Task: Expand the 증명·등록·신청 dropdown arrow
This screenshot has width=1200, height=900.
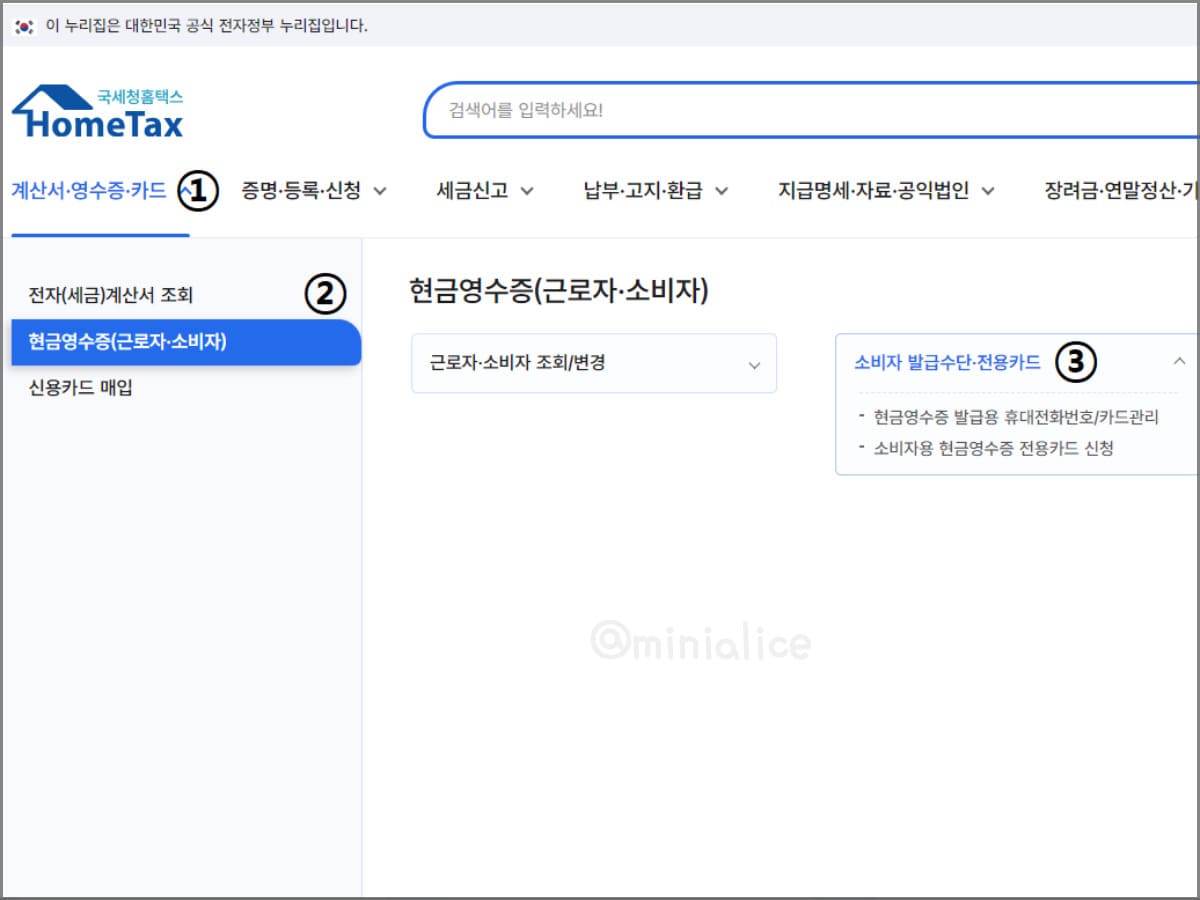Action: click(x=381, y=191)
